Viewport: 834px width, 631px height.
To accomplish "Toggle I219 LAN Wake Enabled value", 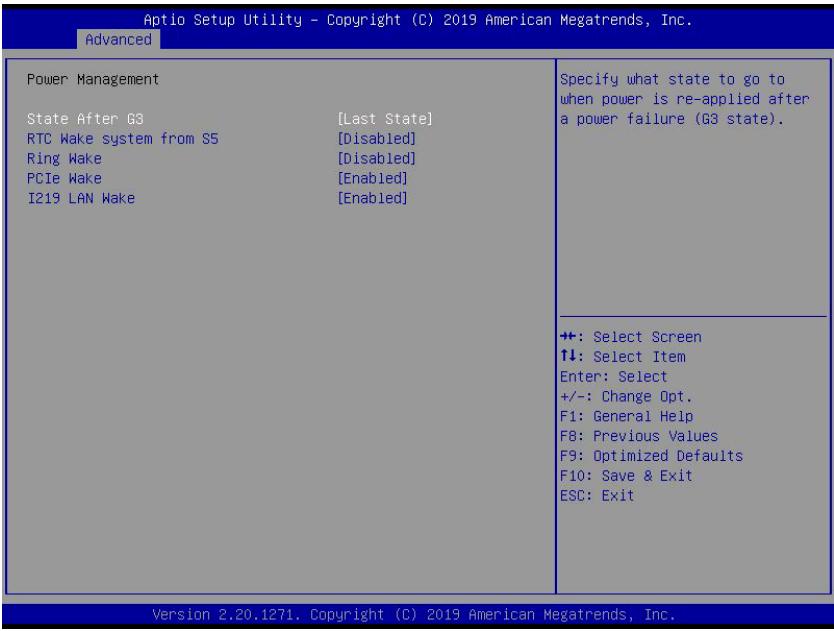I will [x=372, y=198].
